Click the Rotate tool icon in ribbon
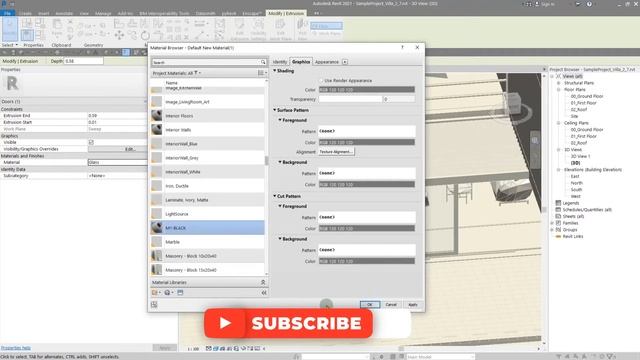Viewport: 640px width, 360px height. coord(145,36)
